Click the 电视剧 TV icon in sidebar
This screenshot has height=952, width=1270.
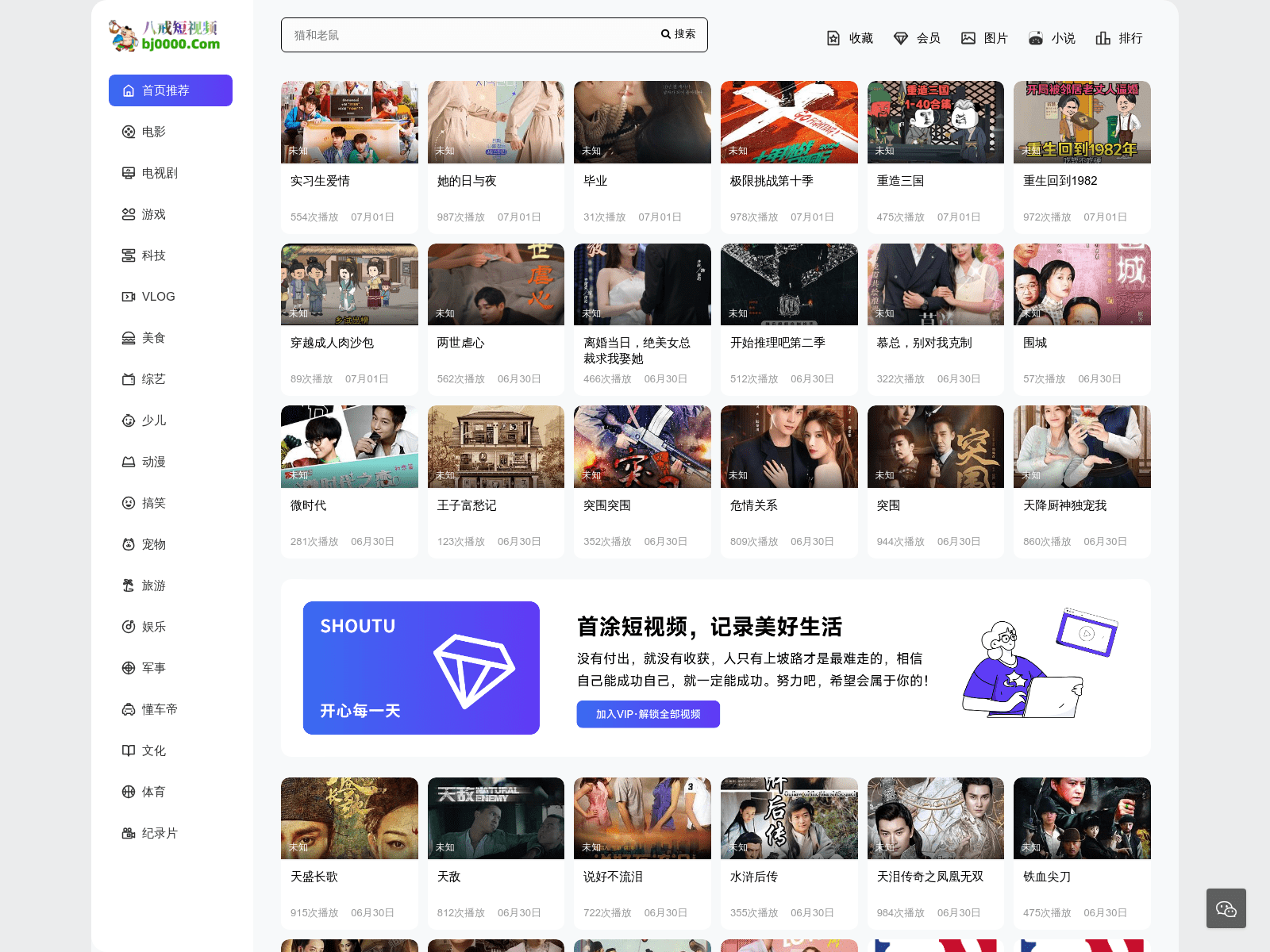(129, 173)
